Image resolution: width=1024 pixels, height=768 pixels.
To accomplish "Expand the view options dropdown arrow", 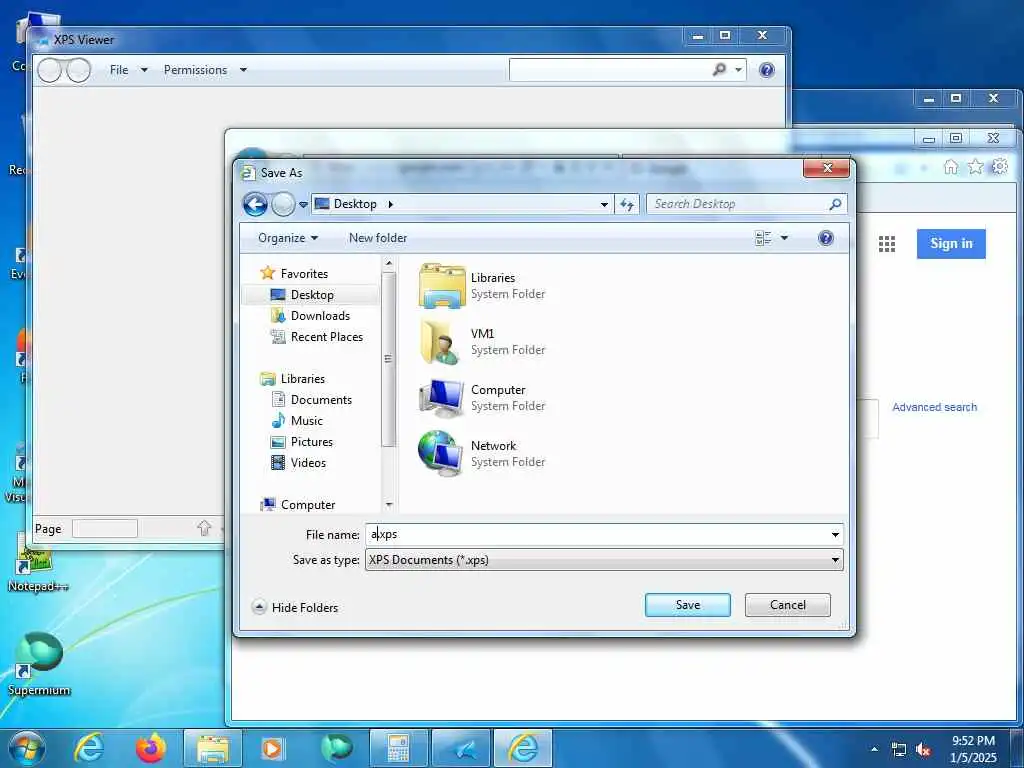I will [784, 238].
